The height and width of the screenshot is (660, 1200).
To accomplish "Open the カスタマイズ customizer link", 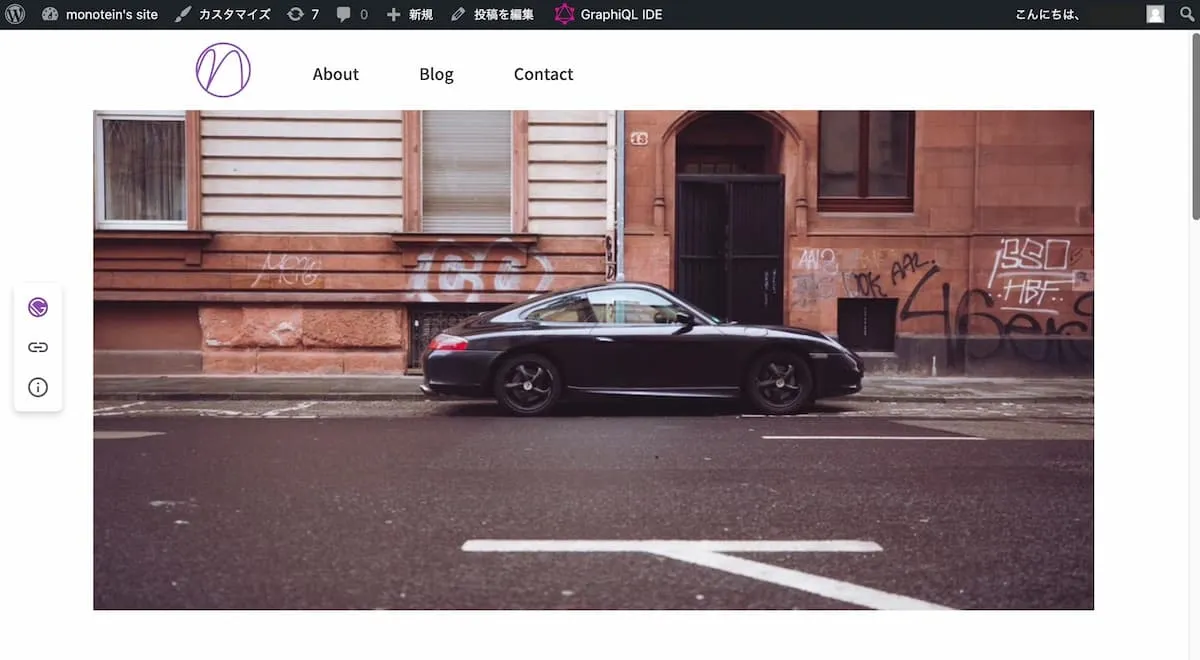I will (x=222, y=14).
